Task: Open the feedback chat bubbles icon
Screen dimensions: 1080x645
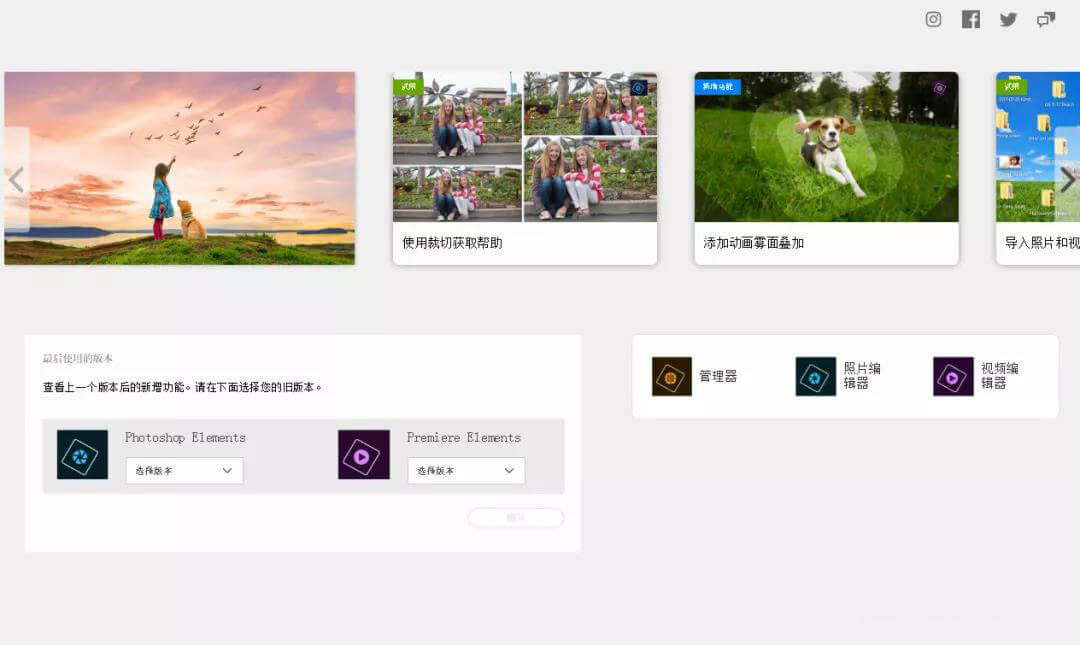Action: point(1046,19)
